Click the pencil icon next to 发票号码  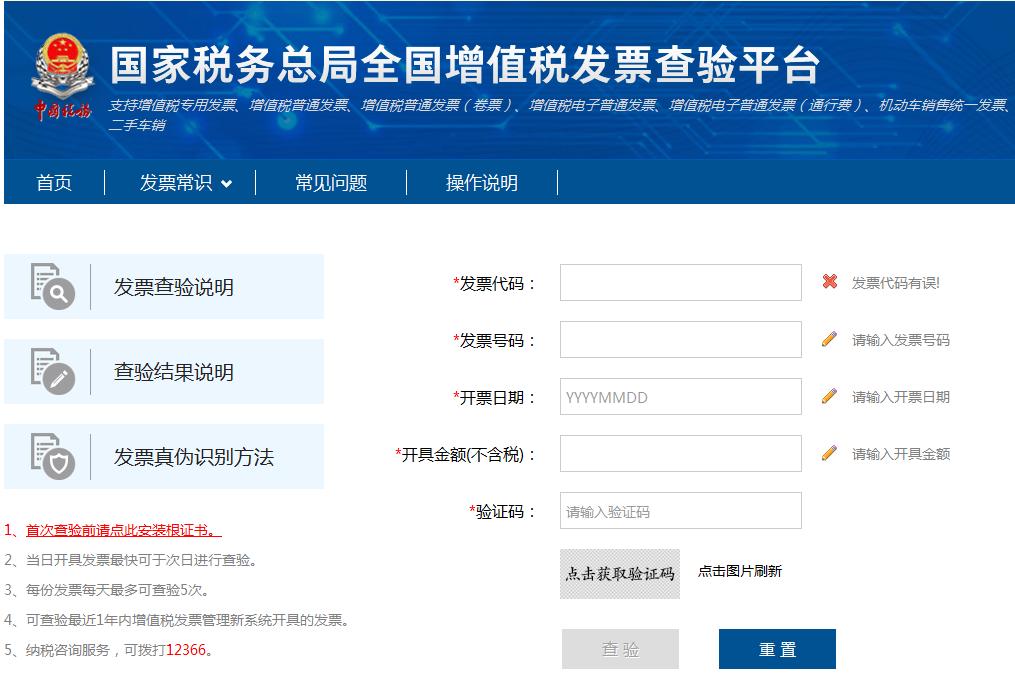coord(830,340)
